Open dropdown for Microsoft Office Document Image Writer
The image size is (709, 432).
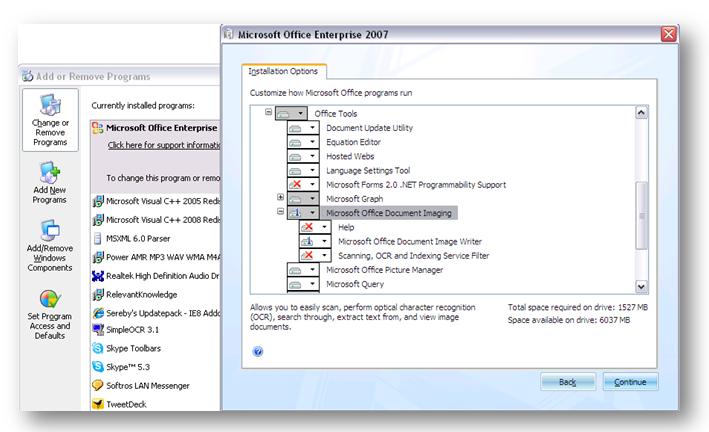[315, 242]
